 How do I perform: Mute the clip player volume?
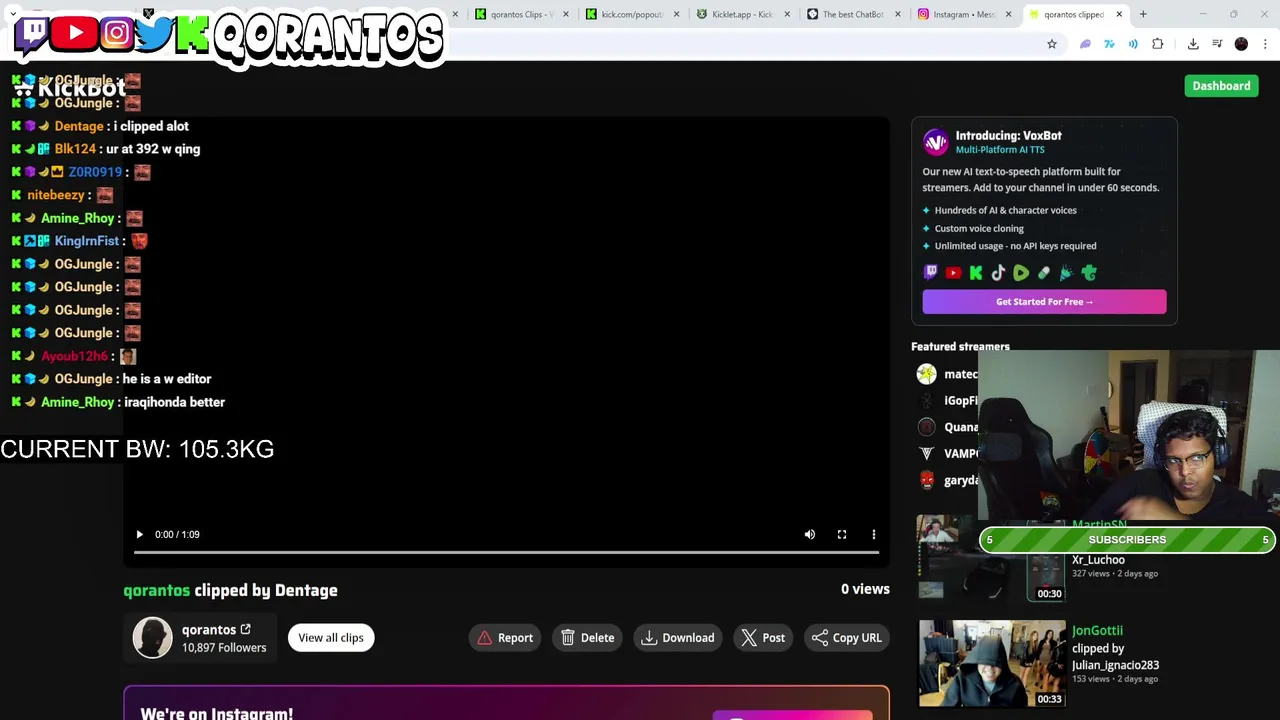point(810,534)
